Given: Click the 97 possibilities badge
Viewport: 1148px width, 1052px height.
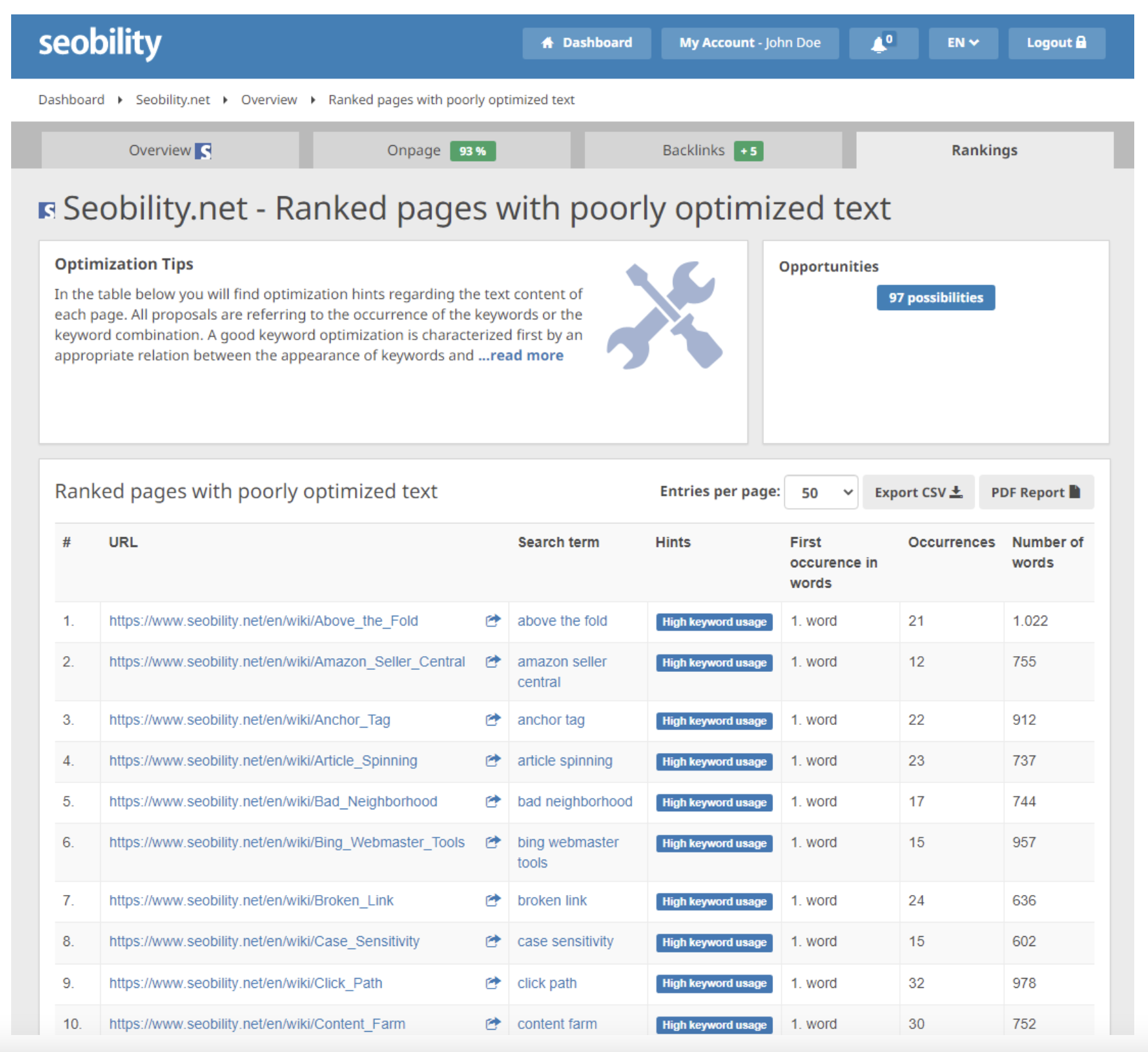Looking at the screenshot, I should [935, 298].
